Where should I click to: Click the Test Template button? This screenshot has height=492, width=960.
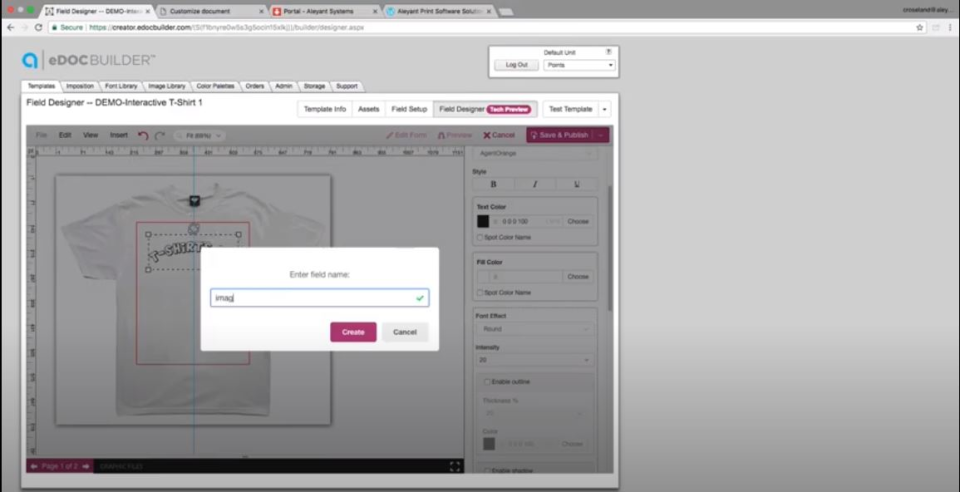tap(571, 109)
